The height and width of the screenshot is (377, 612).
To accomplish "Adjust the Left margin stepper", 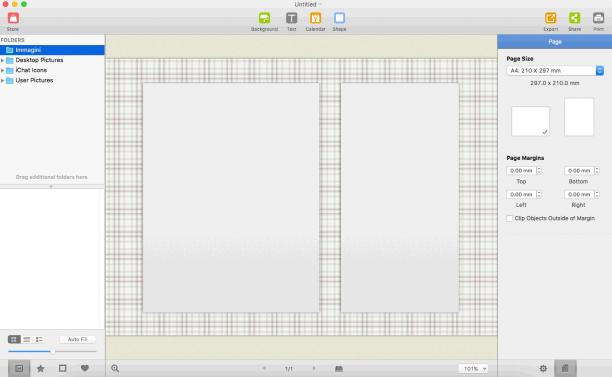I will click(x=539, y=194).
